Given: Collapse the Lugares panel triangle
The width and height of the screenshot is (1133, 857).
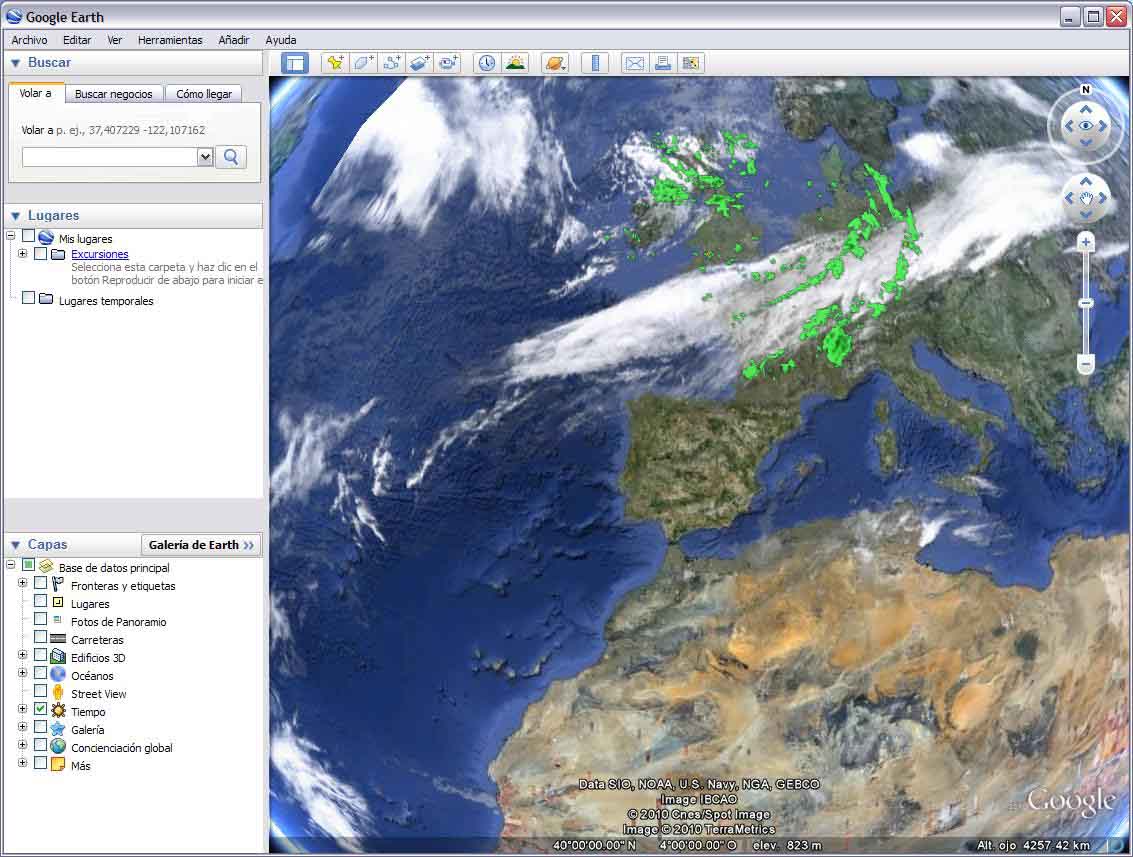Looking at the screenshot, I should (16, 216).
